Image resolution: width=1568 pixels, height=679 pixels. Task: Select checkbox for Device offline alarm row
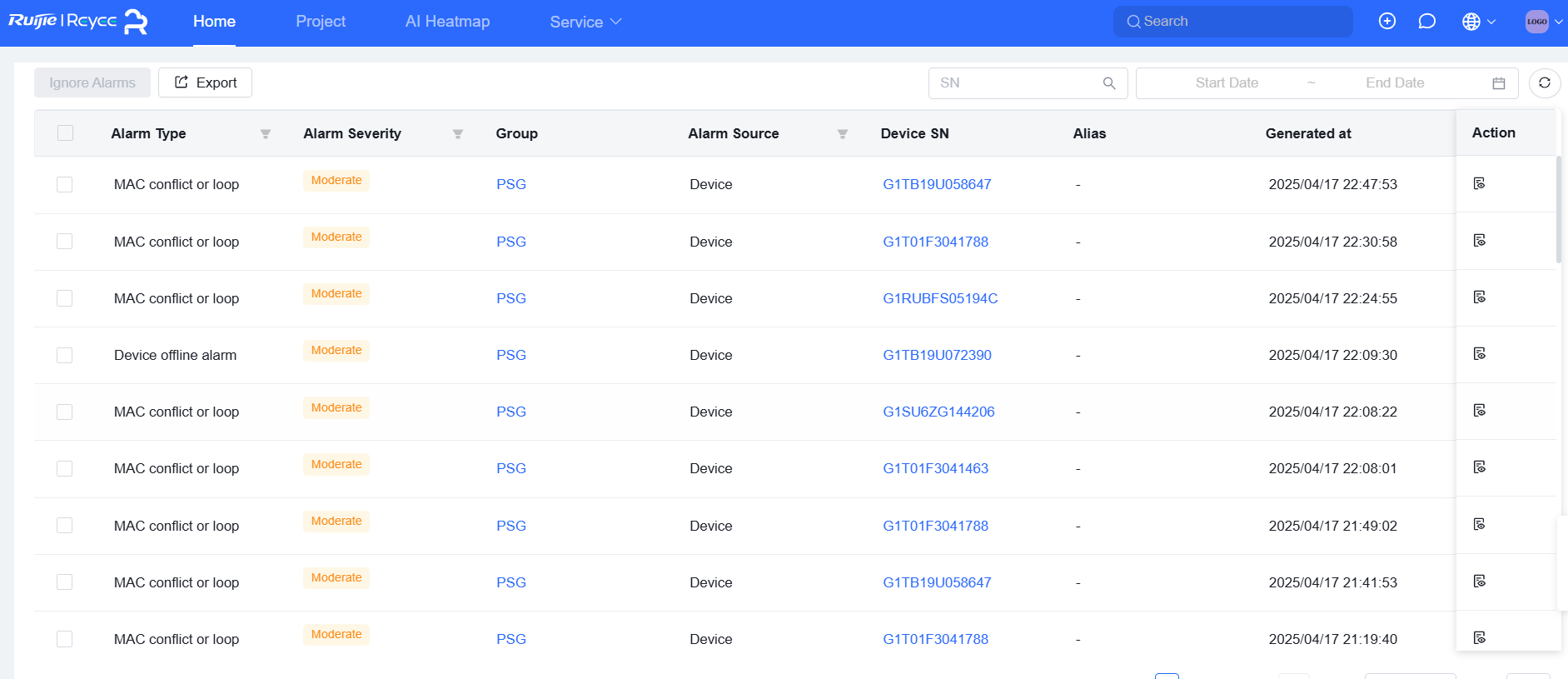pos(64,355)
